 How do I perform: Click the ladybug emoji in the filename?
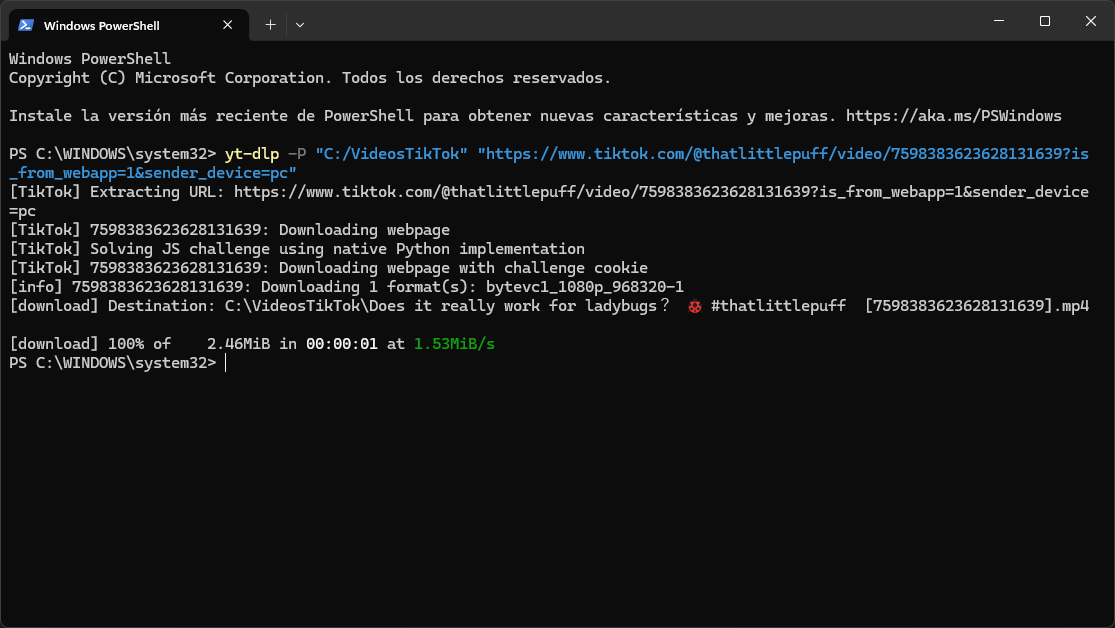[695, 307]
